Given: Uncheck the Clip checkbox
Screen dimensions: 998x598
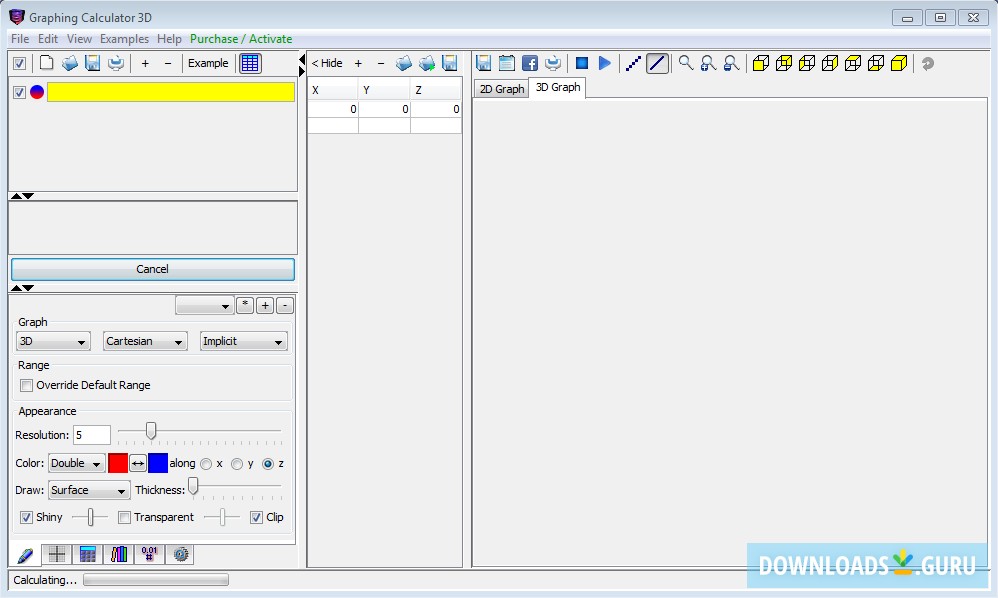Looking at the screenshot, I should tap(256, 517).
